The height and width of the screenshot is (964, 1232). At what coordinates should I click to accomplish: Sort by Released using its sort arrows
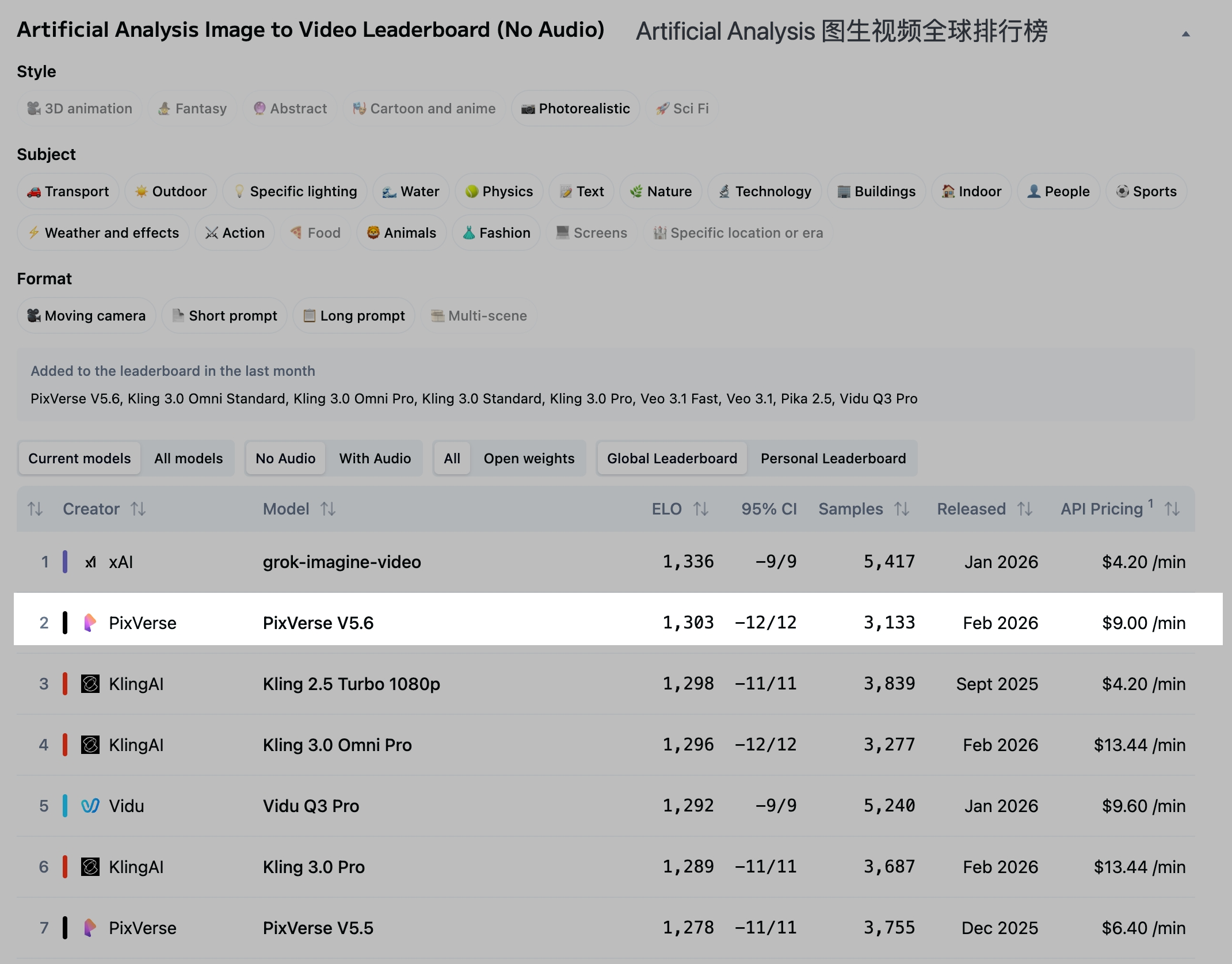click(1024, 509)
